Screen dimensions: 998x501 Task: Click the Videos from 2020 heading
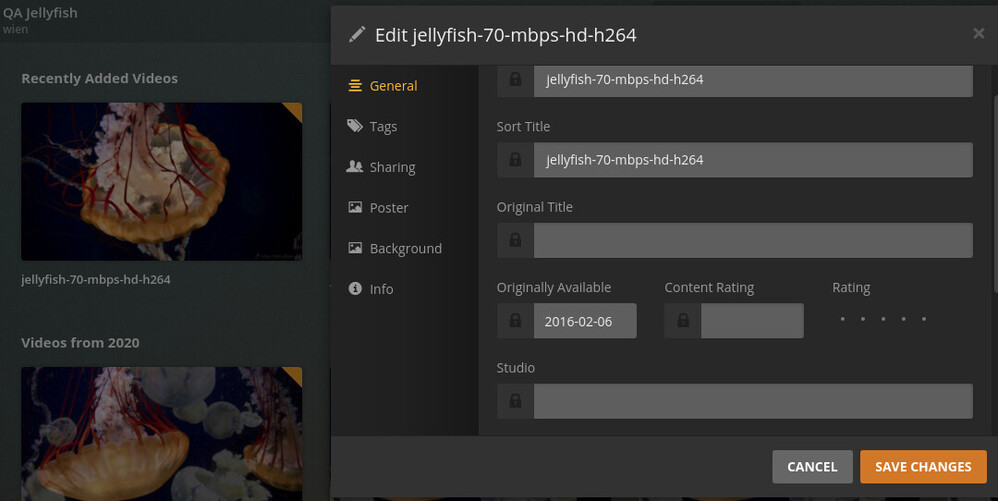(x=80, y=342)
